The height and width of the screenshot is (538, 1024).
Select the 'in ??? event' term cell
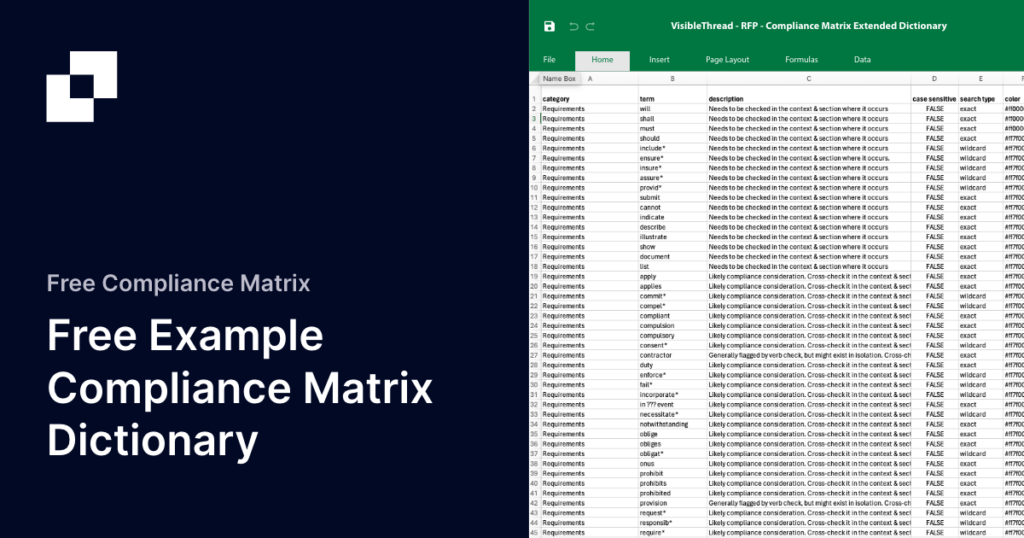pyautogui.click(x=673, y=404)
